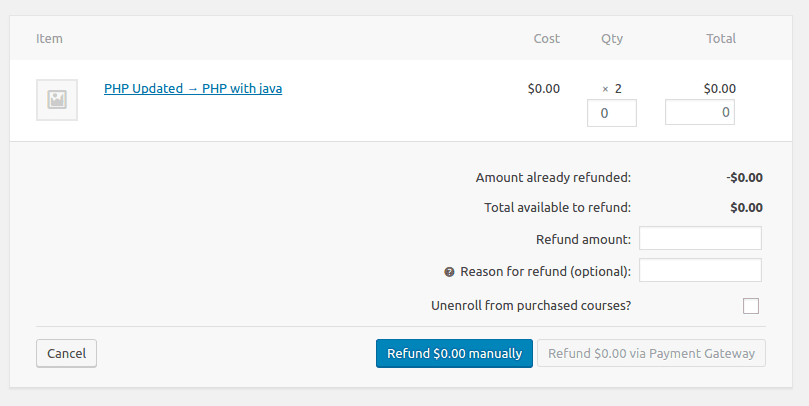This screenshot has width=809, height=406.
Task: Select the Qty column header
Action: point(612,39)
